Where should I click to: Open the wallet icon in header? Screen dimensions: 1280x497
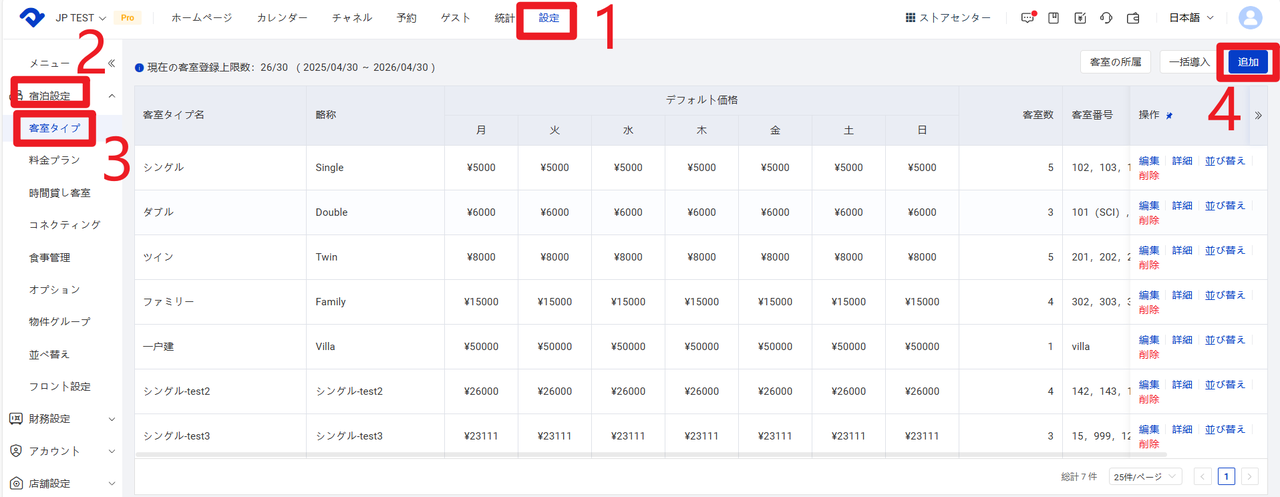point(1133,18)
